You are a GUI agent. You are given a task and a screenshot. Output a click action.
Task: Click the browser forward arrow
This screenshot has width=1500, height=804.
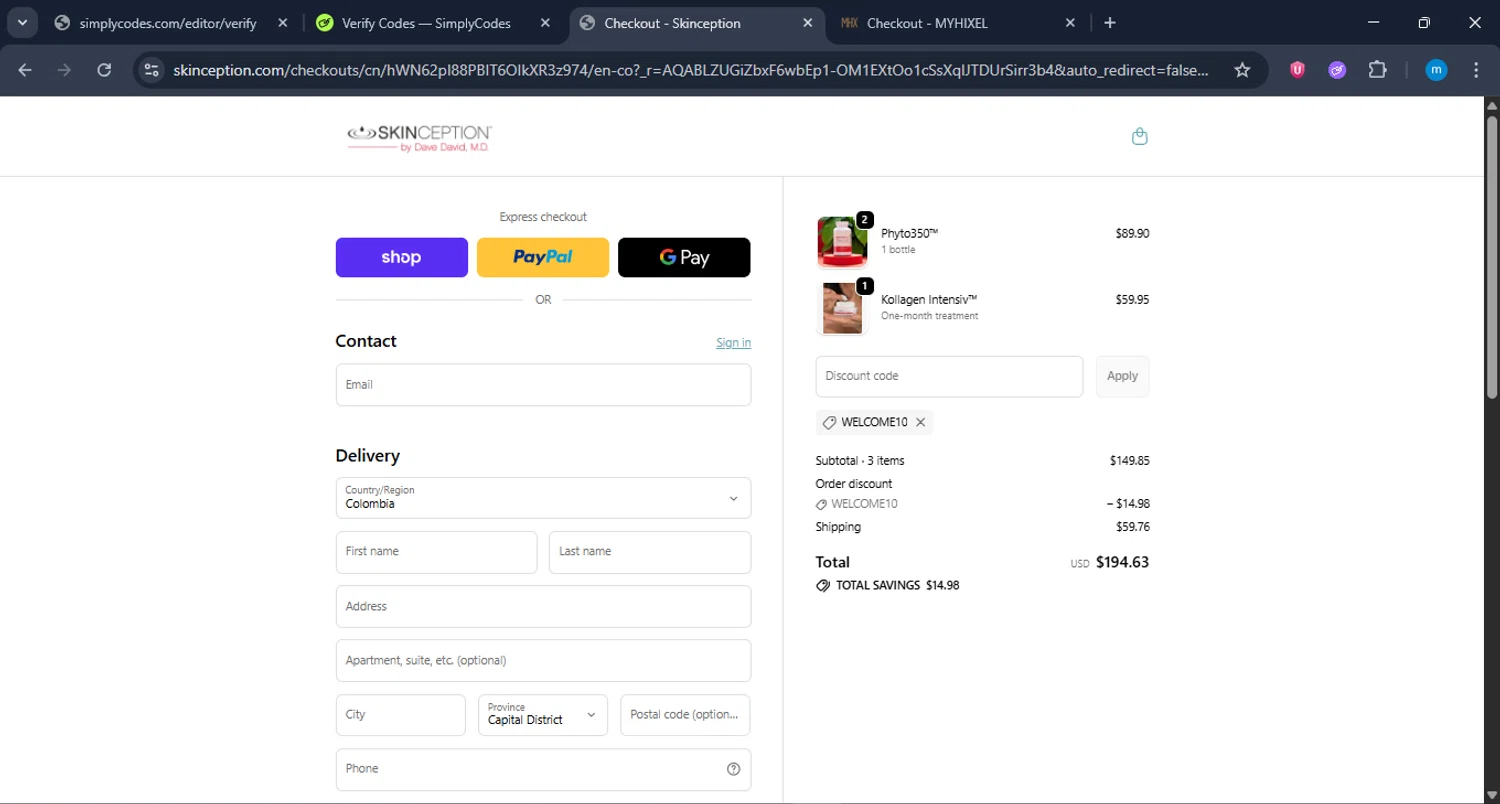[64, 70]
